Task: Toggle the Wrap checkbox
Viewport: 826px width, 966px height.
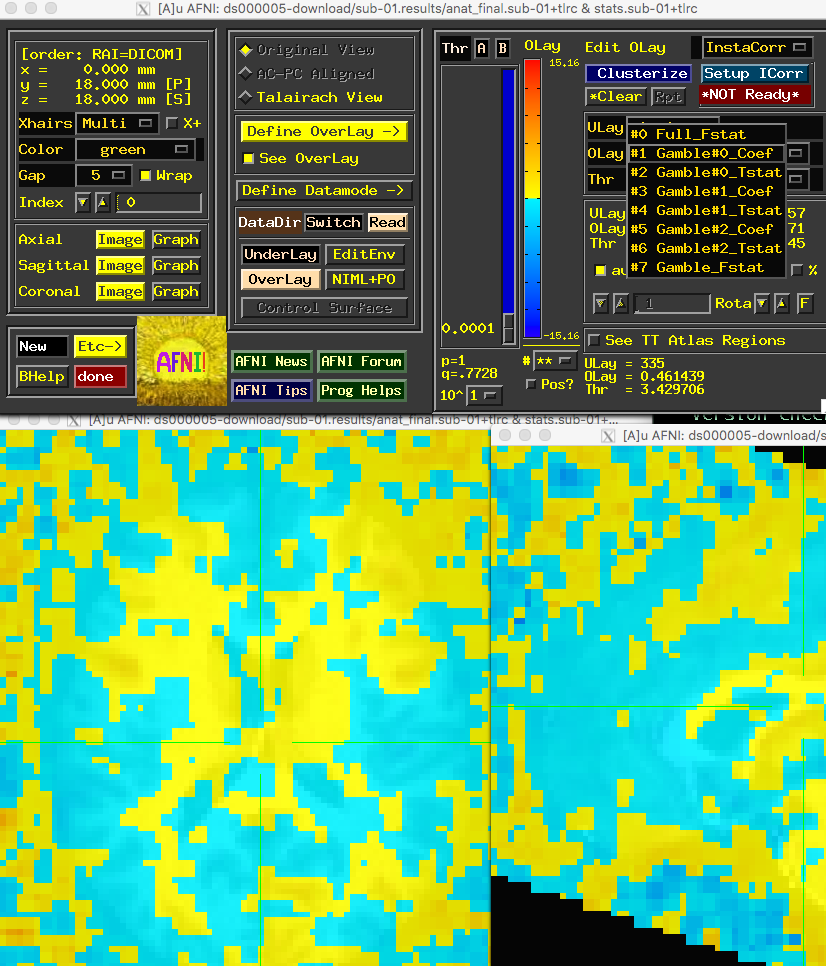Action: point(145,176)
